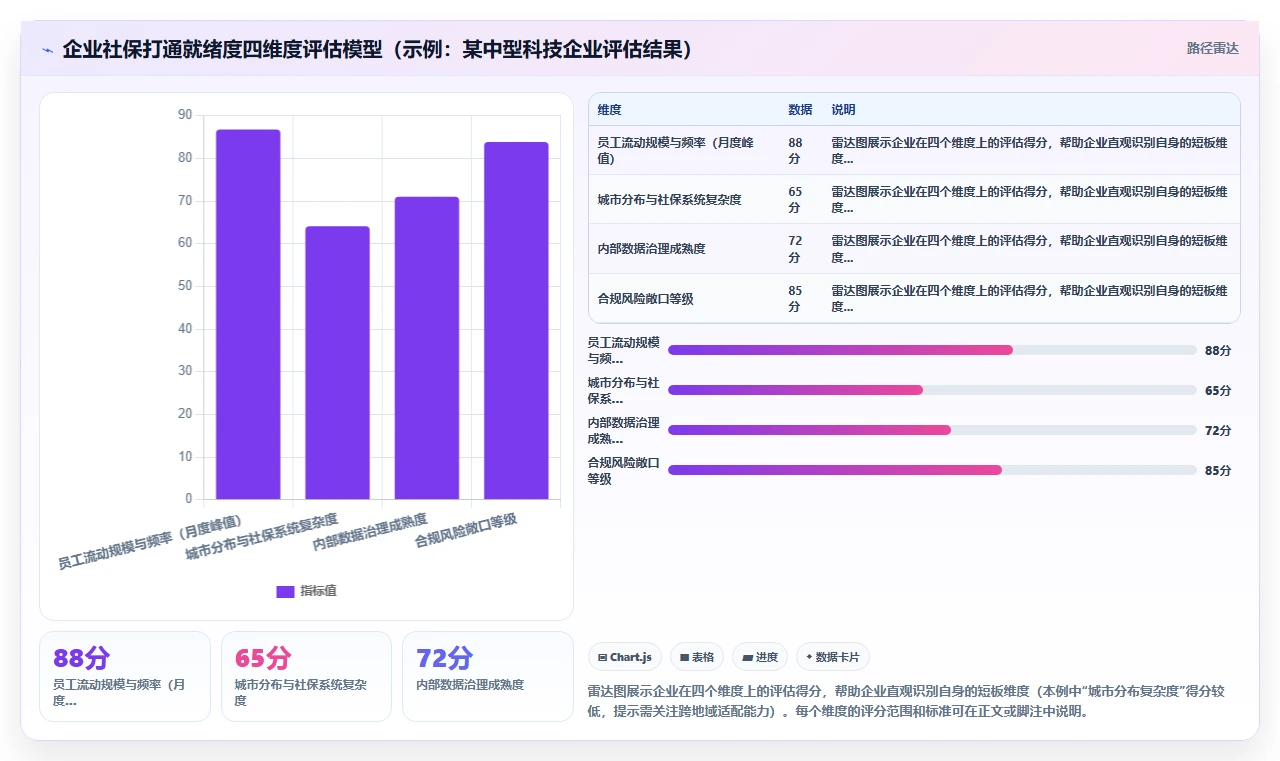Toggle the 指标值 legend color swatch
Screen dimensions: 1280x761
pyautogui.click(x=285, y=591)
